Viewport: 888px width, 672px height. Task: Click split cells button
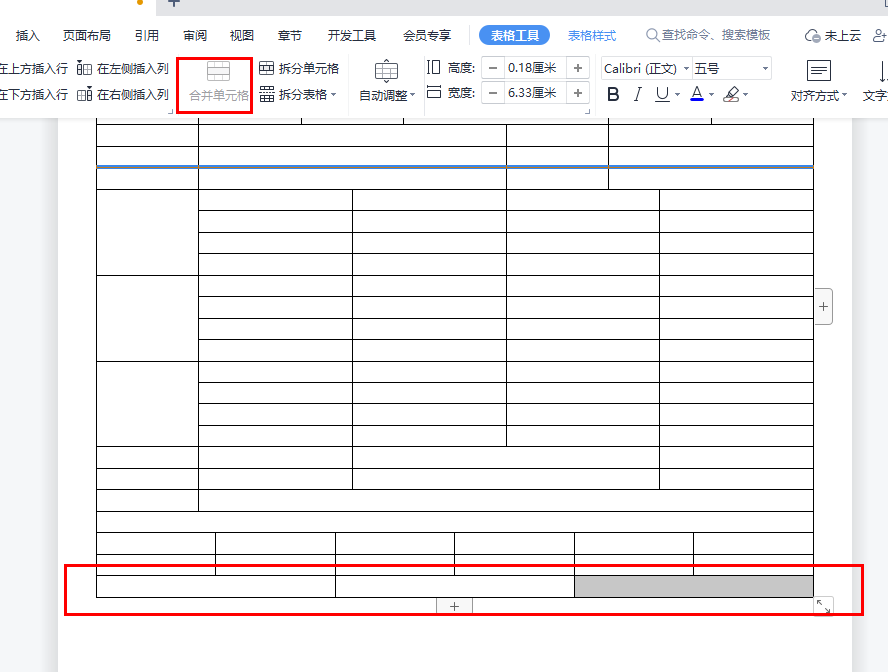[299, 69]
